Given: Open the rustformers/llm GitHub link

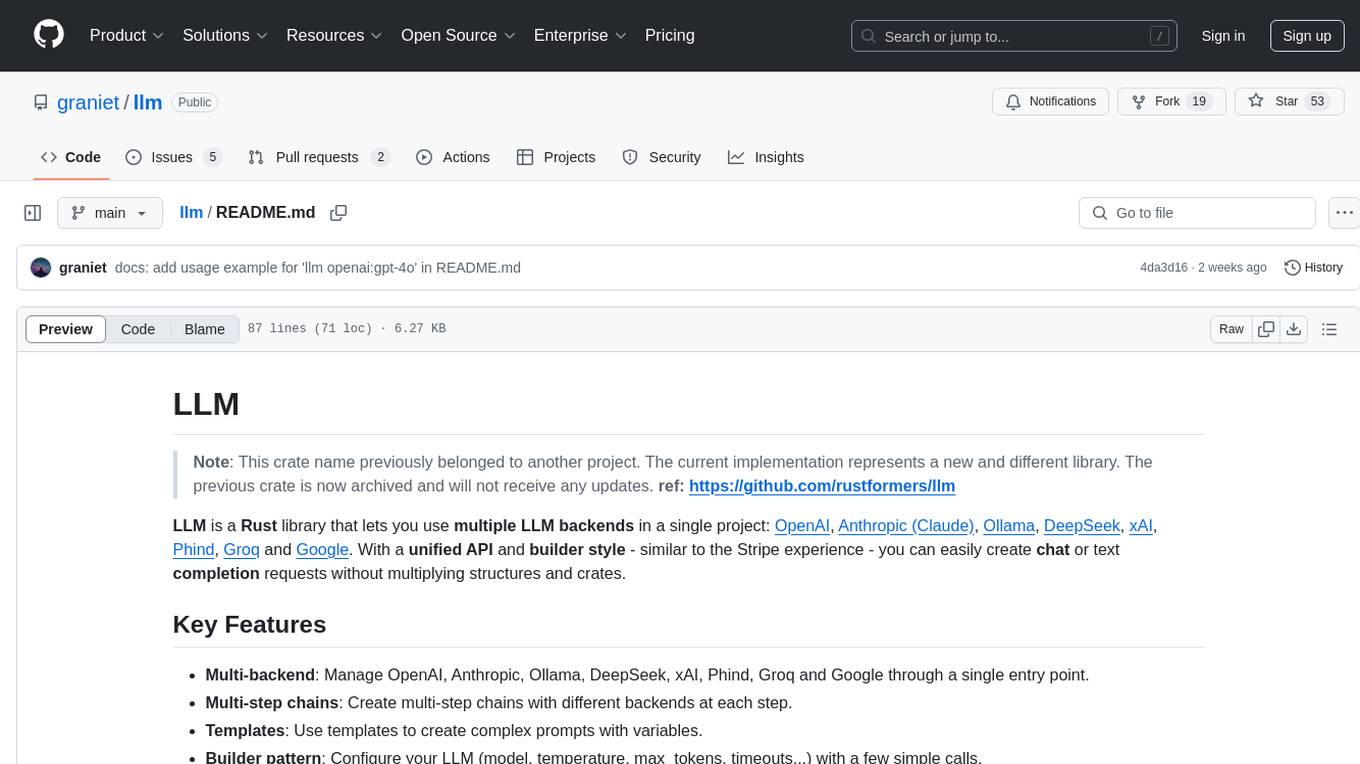Looking at the screenshot, I should [x=822, y=486].
